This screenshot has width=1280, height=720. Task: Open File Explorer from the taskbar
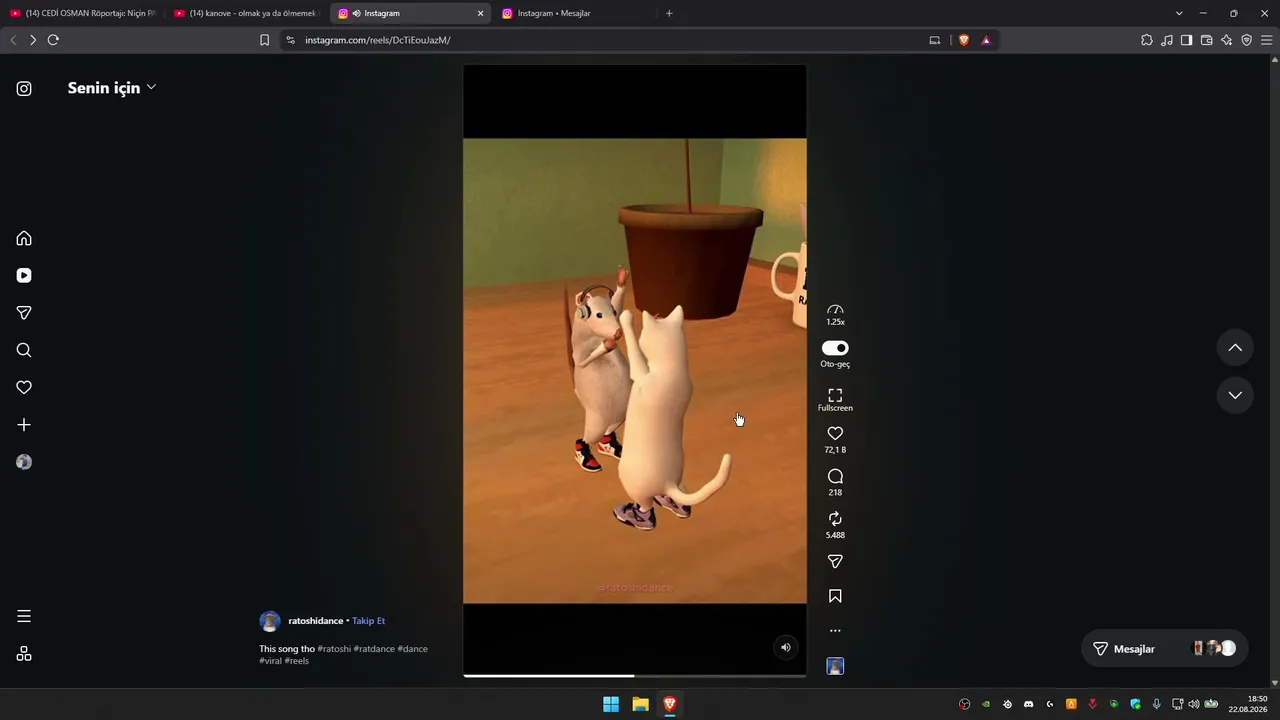pyautogui.click(x=641, y=704)
